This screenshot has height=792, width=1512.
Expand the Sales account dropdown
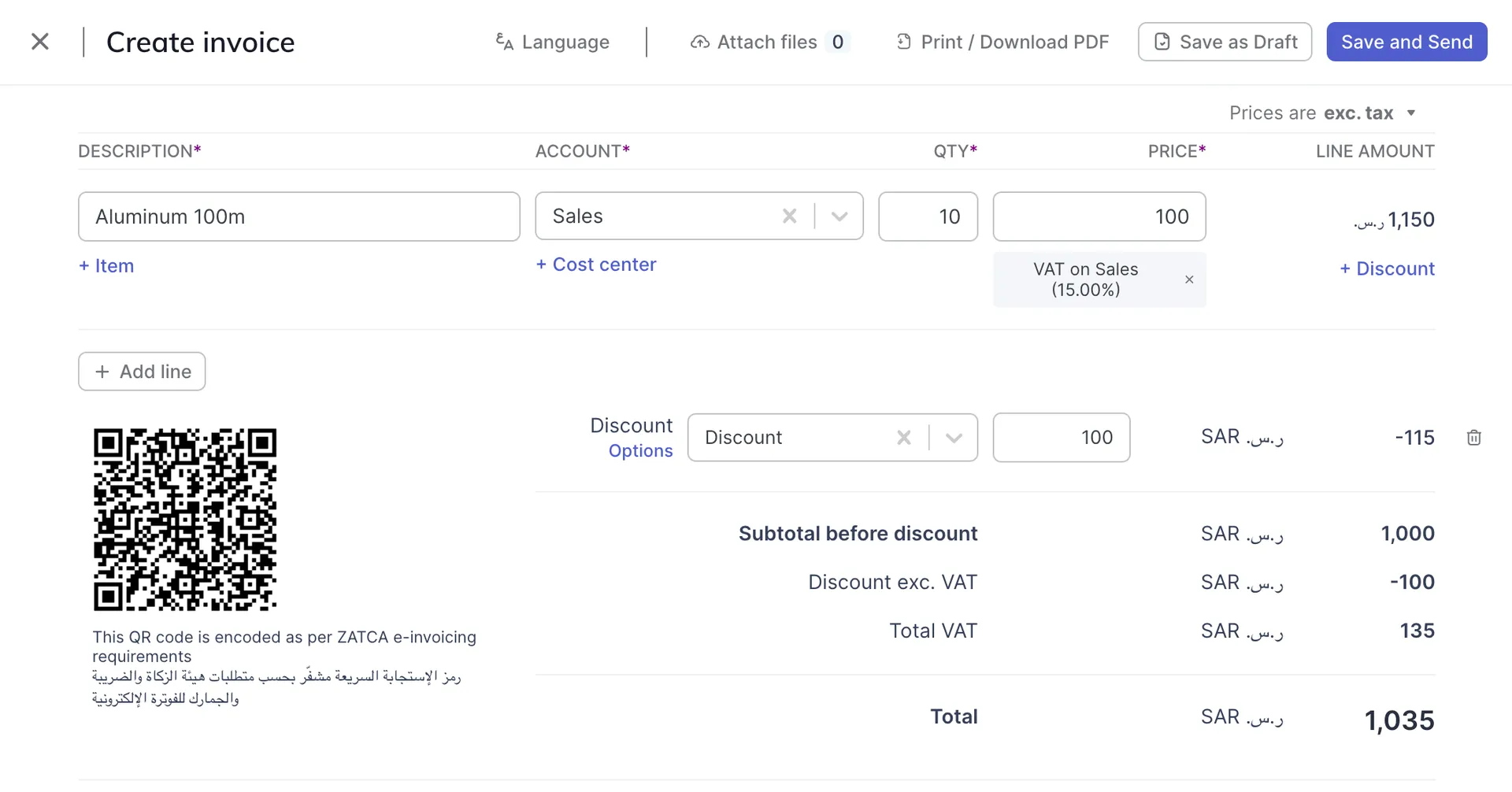[x=839, y=216]
